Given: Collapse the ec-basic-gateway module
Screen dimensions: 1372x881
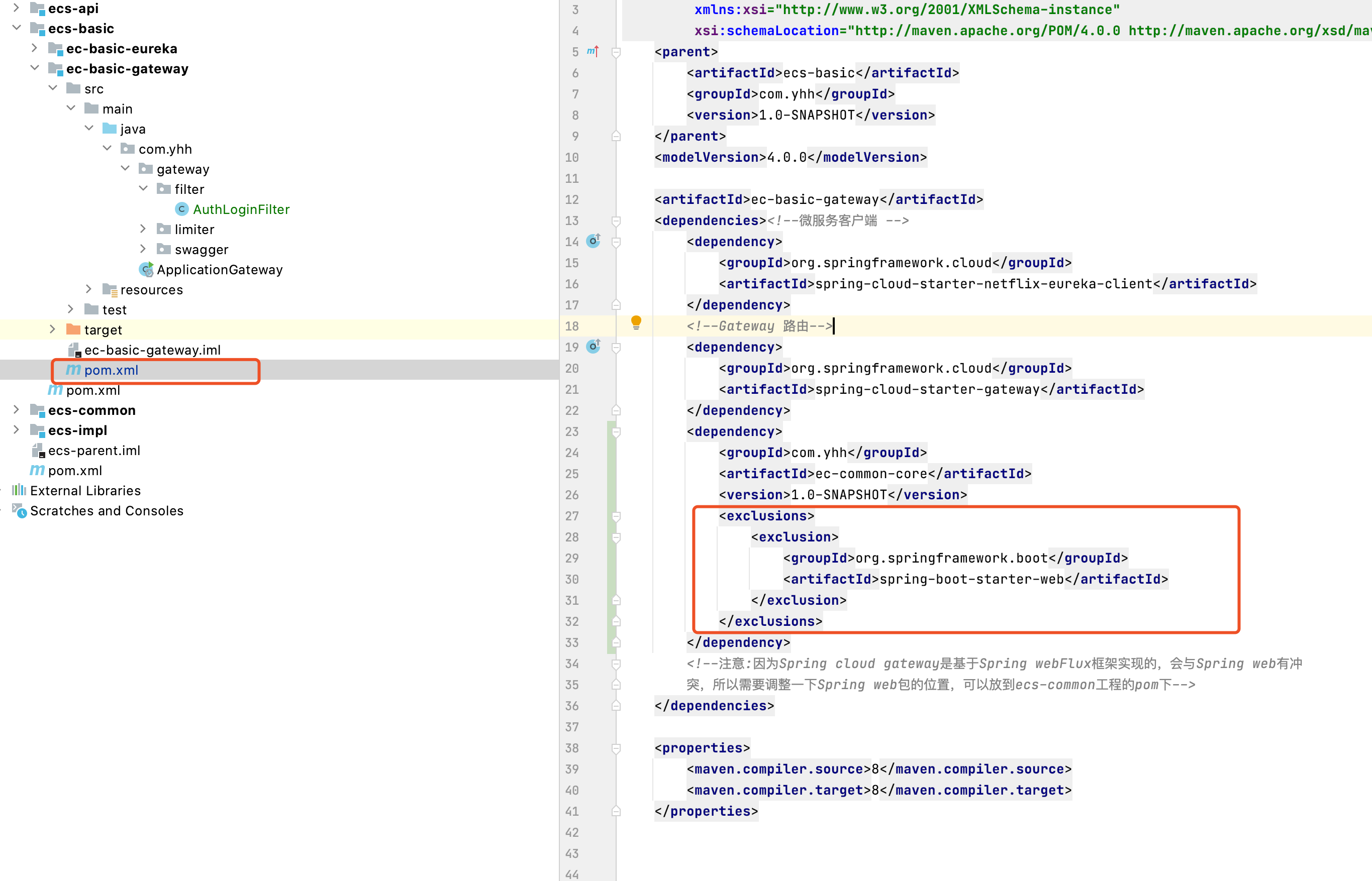Looking at the screenshot, I should pyautogui.click(x=35, y=68).
